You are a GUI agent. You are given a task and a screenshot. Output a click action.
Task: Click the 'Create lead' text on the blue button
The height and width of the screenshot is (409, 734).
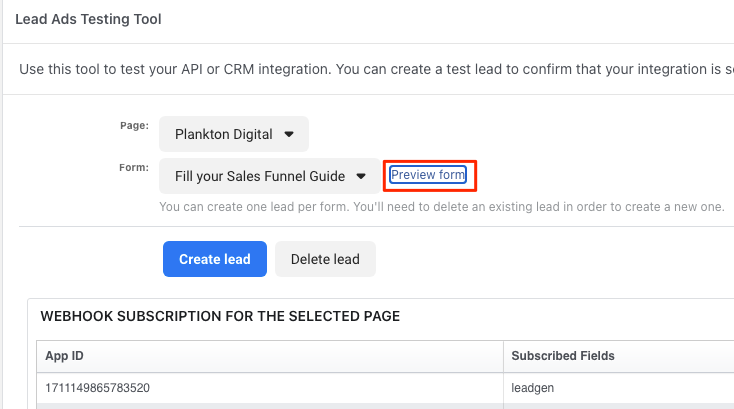click(x=215, y=259)
